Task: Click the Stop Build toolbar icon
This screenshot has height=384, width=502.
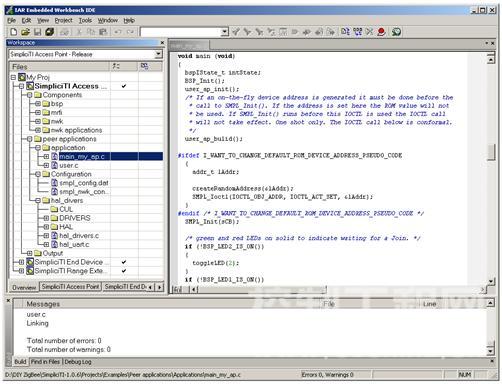Action: 369,32
